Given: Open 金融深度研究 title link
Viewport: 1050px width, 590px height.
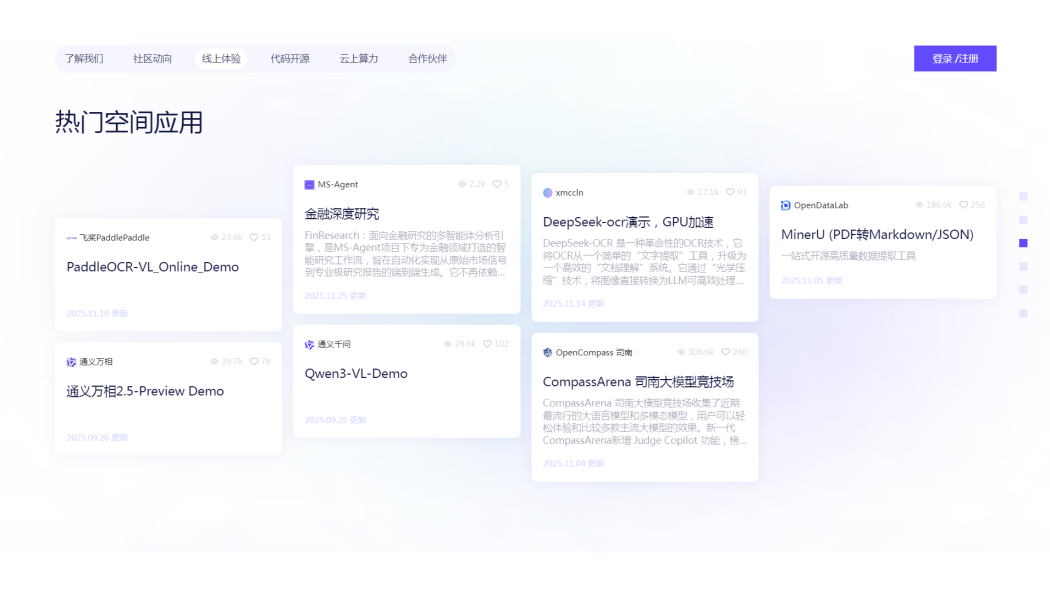Looking at the screenshot, I should click(342, 214).
